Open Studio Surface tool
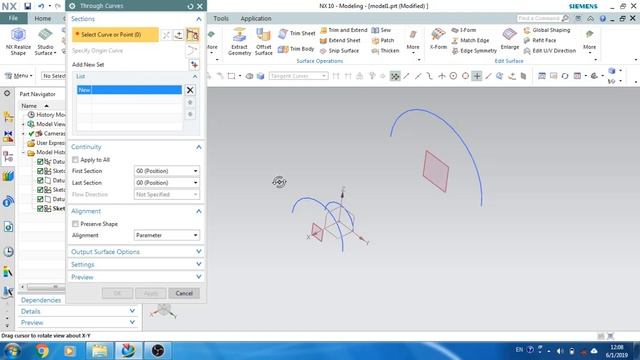Image resolution: width=640 pixels, height=360 pixels. (45, 41)
